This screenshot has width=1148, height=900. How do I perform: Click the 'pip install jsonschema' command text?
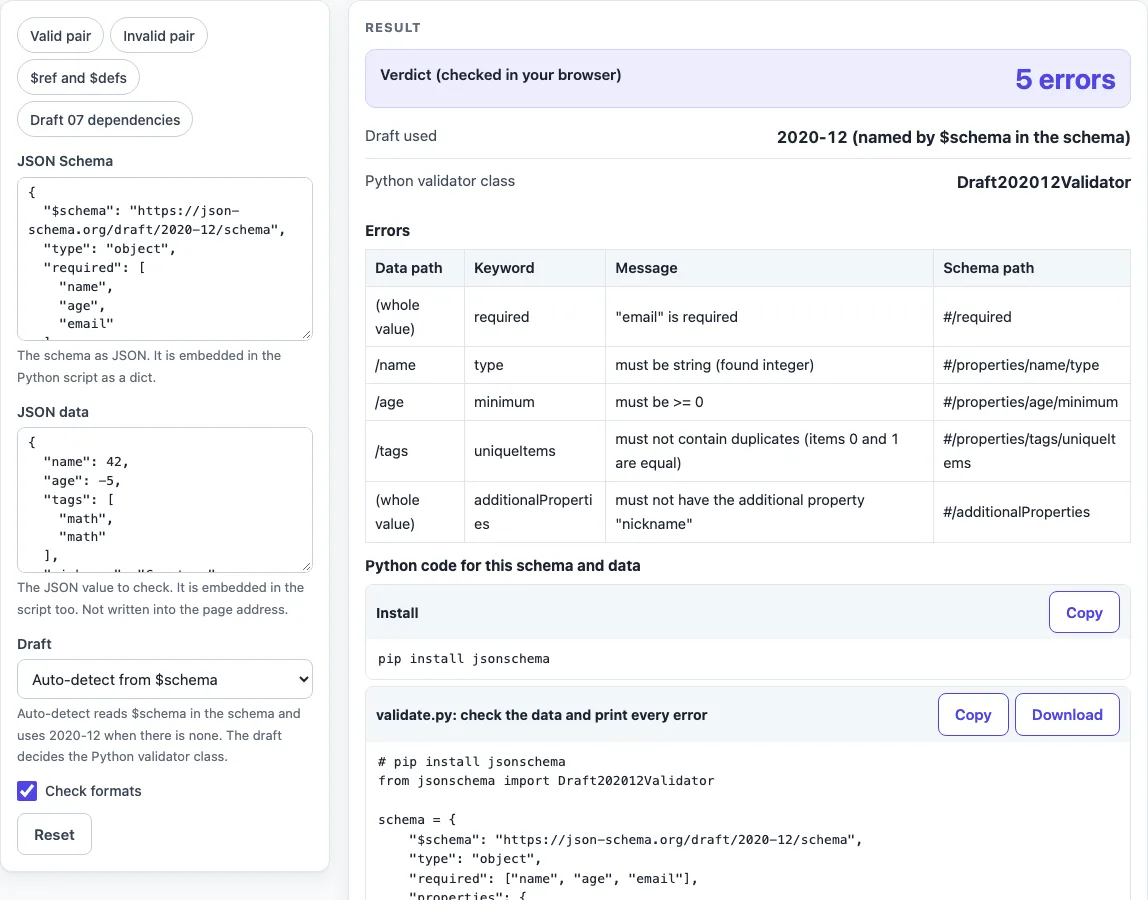coord(463,658)
